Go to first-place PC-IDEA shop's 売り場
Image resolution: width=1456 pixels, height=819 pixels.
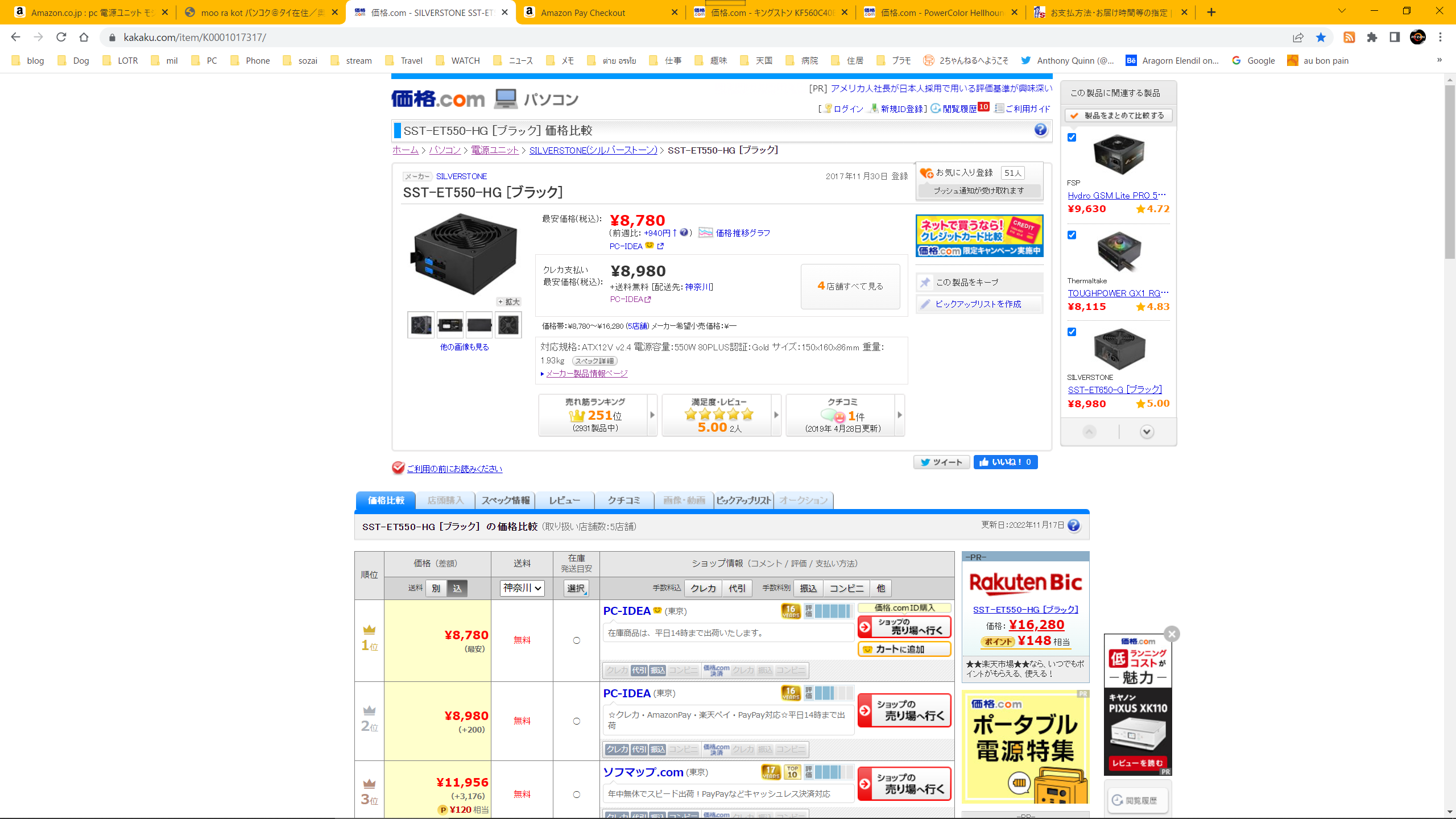tap(904, 627)
